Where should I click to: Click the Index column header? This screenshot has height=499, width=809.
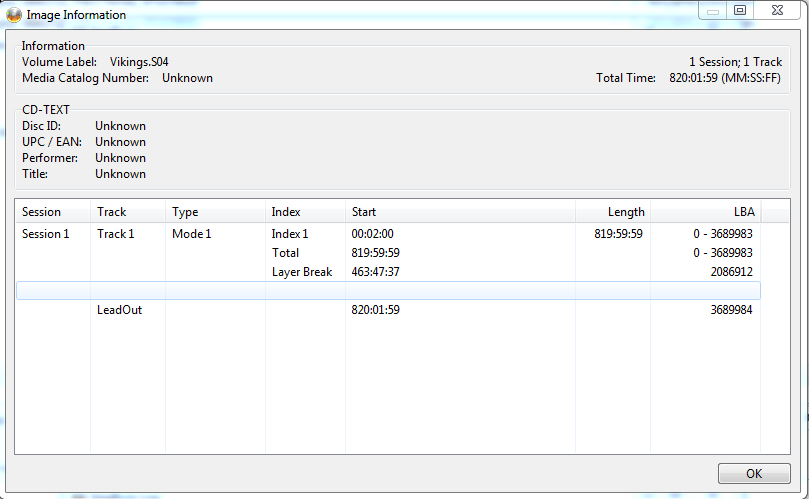[305, 212]
